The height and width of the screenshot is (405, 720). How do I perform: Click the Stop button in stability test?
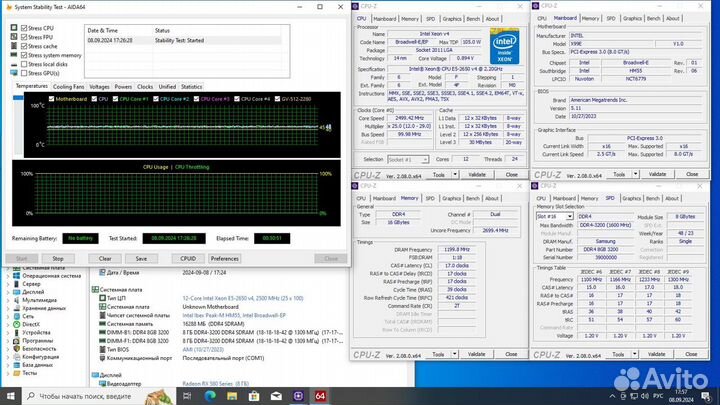click(58, 259)
